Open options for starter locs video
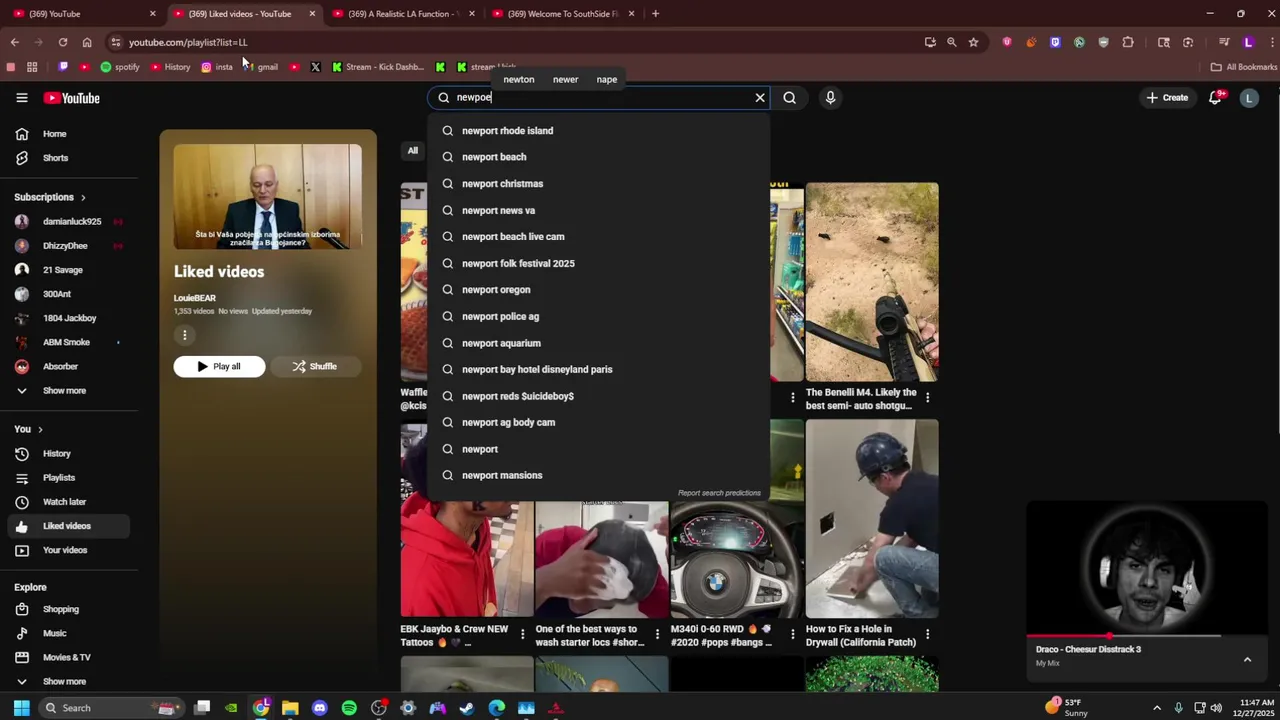This screenshot has height=720, width=1280. [657, 635]
